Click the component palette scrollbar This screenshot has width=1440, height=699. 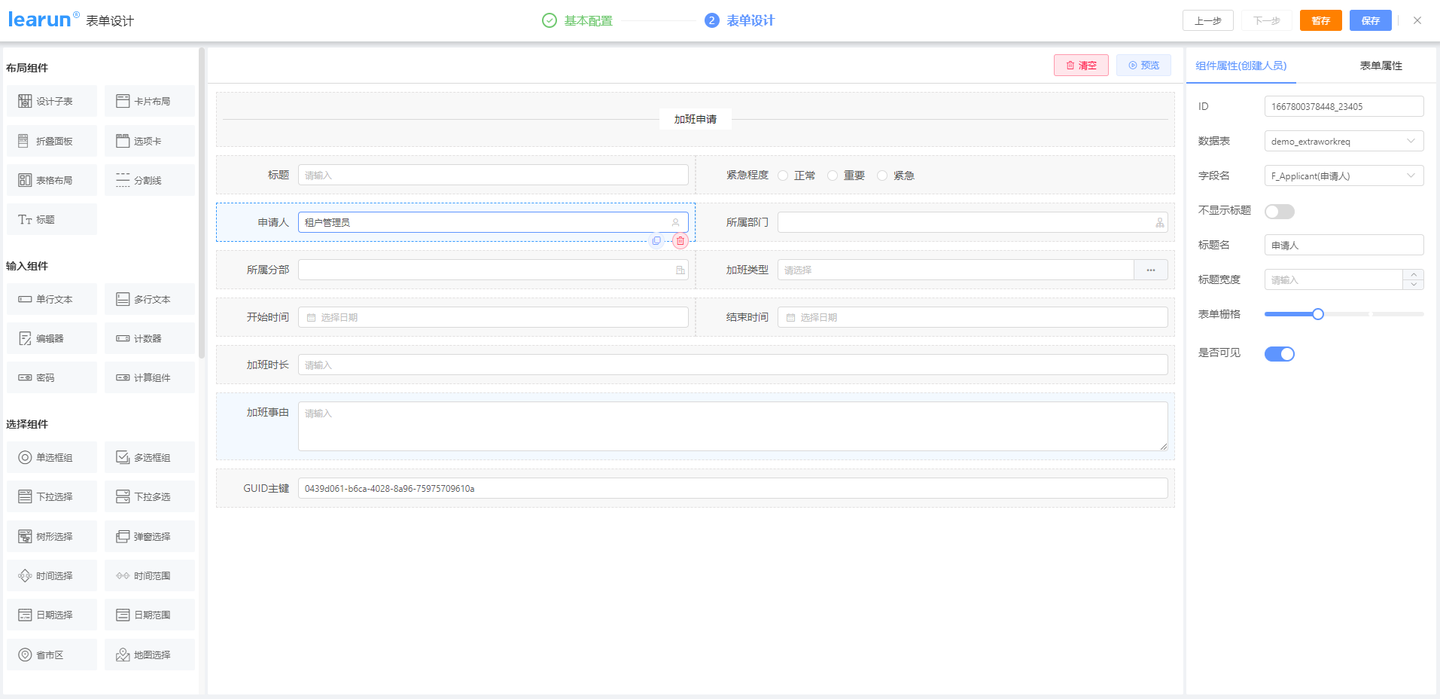pyautogui.click(x=202, y=203)
